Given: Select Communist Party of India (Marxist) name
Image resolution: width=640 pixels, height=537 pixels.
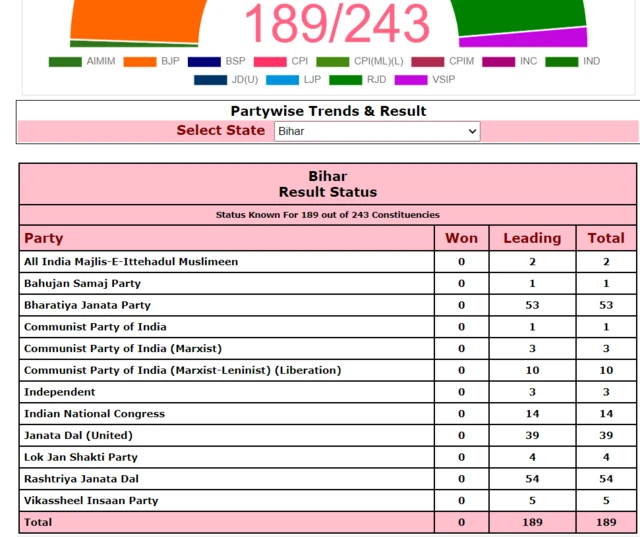Looking at the screenshot, I should 123,348.
